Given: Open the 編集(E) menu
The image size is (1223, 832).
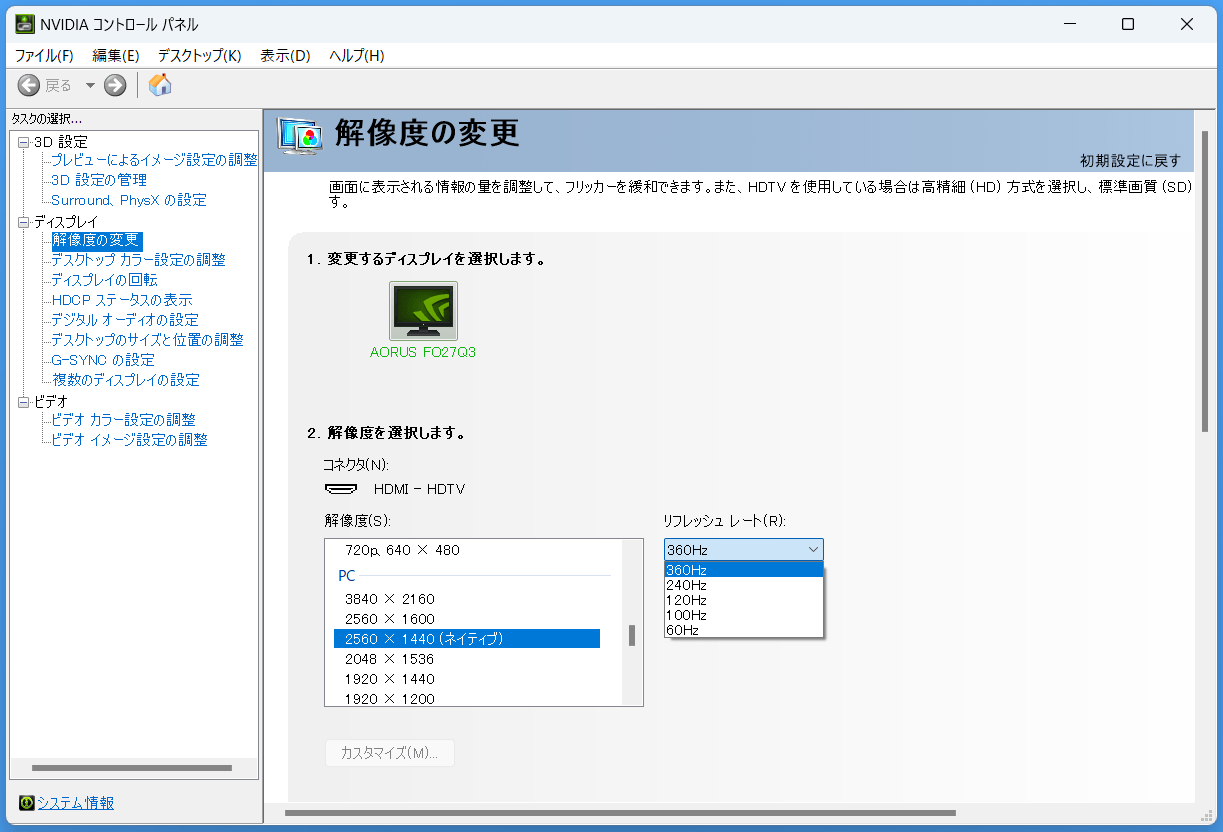Looking at the screenshot, I should tap(116, 55).
